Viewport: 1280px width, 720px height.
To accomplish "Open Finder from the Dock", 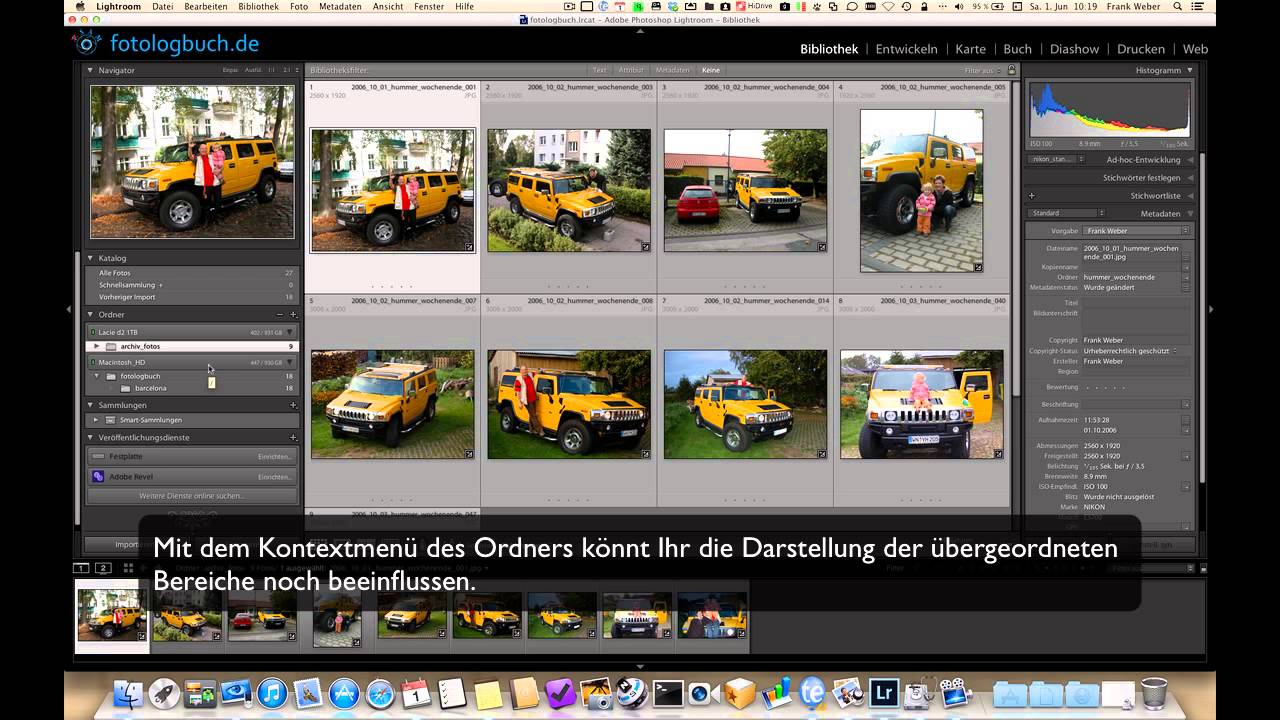I will (128, 693).
